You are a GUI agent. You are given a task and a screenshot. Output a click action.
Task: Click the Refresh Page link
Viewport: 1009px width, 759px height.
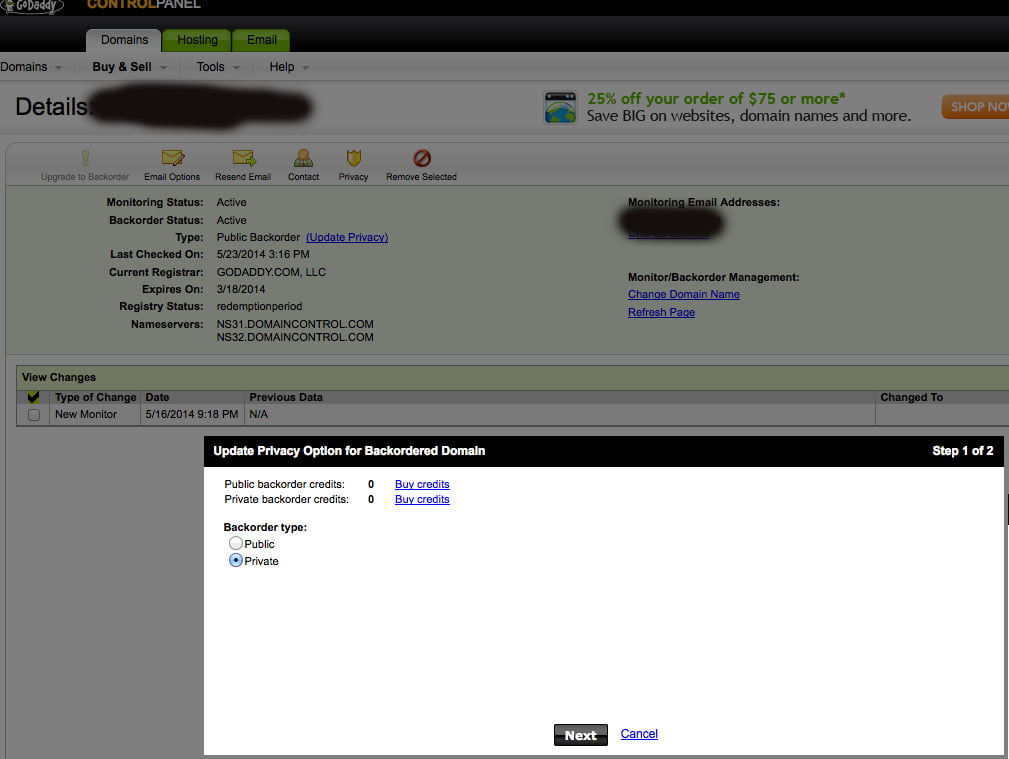click(661, 312)
